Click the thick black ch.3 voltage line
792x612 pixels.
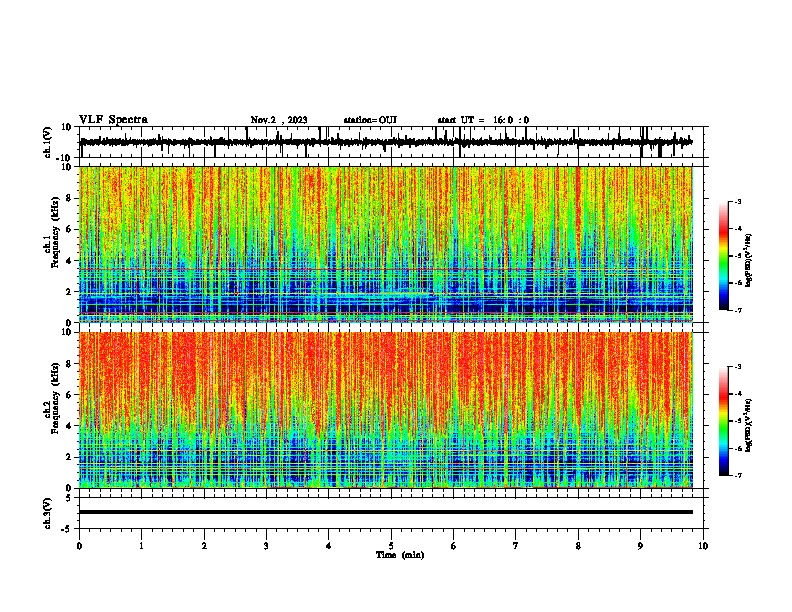click(386, 512)
